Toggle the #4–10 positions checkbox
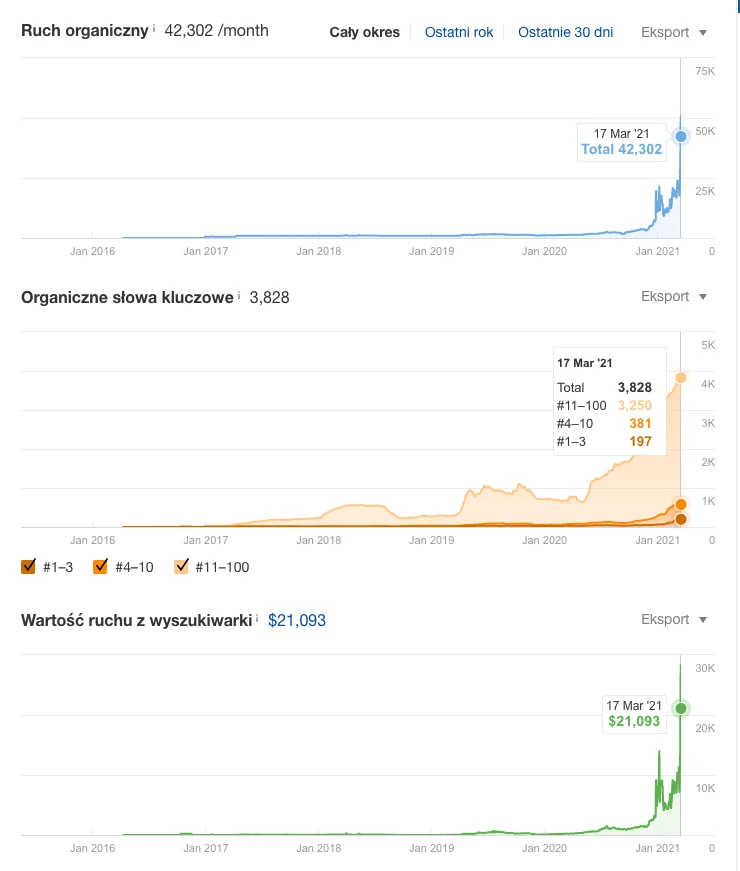The width and height of the screenshot is (740, 871). tap(100, 567)
